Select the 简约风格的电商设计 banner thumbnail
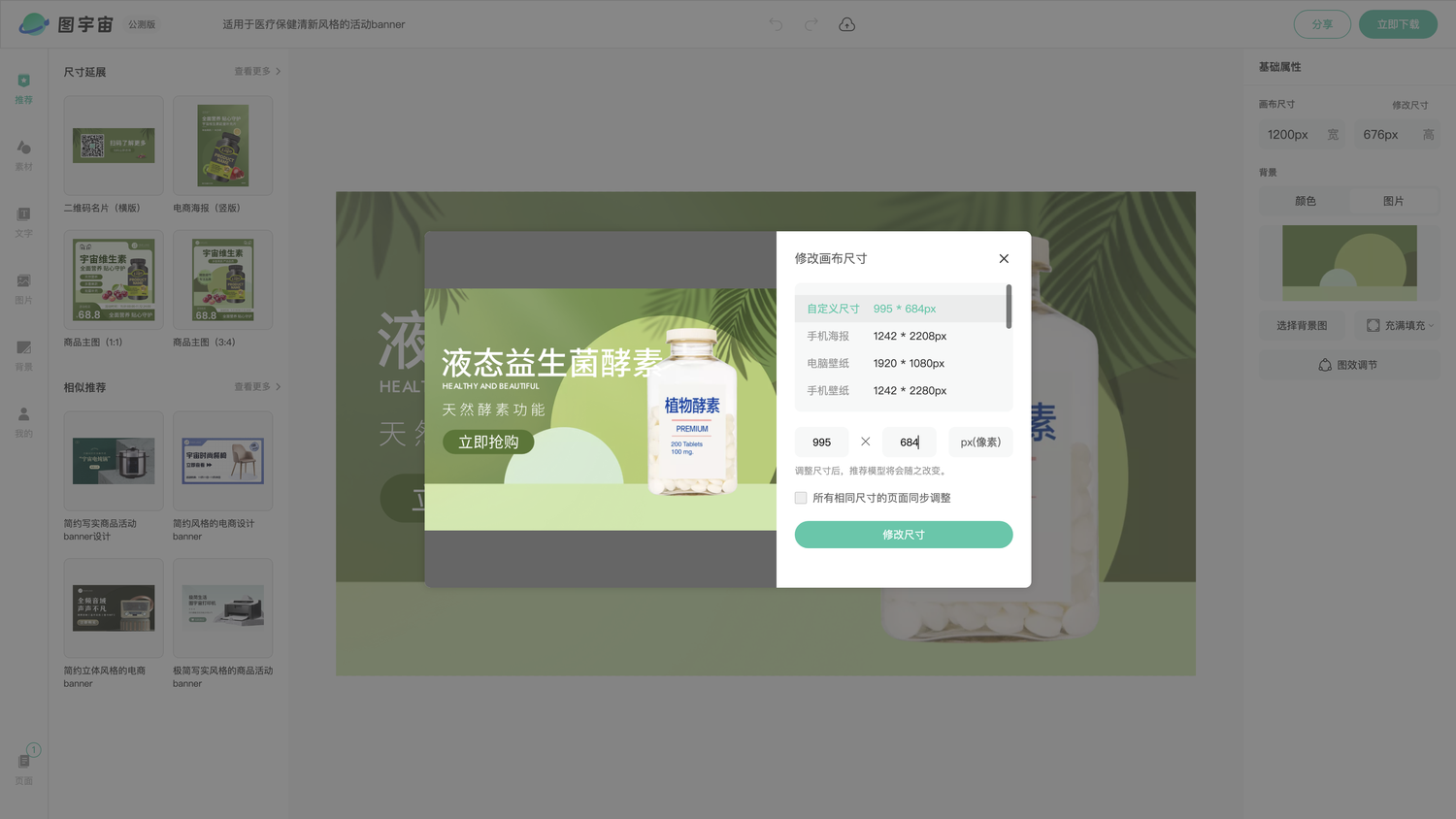The height and width of the screenshot is (819, 1456). [222, 461]
